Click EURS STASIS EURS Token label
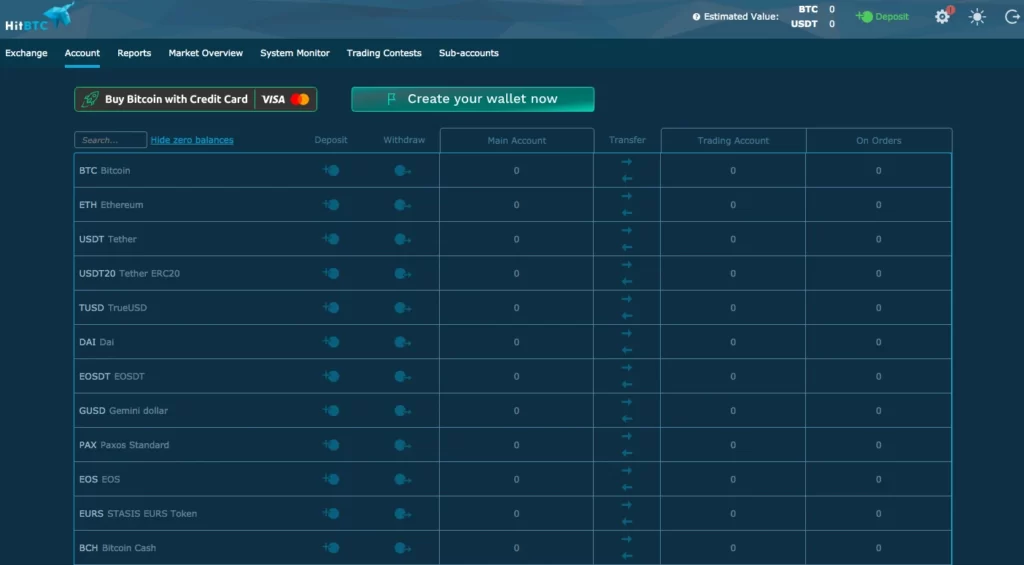The width and height of the screenshot is (1024, 565). 138,513
